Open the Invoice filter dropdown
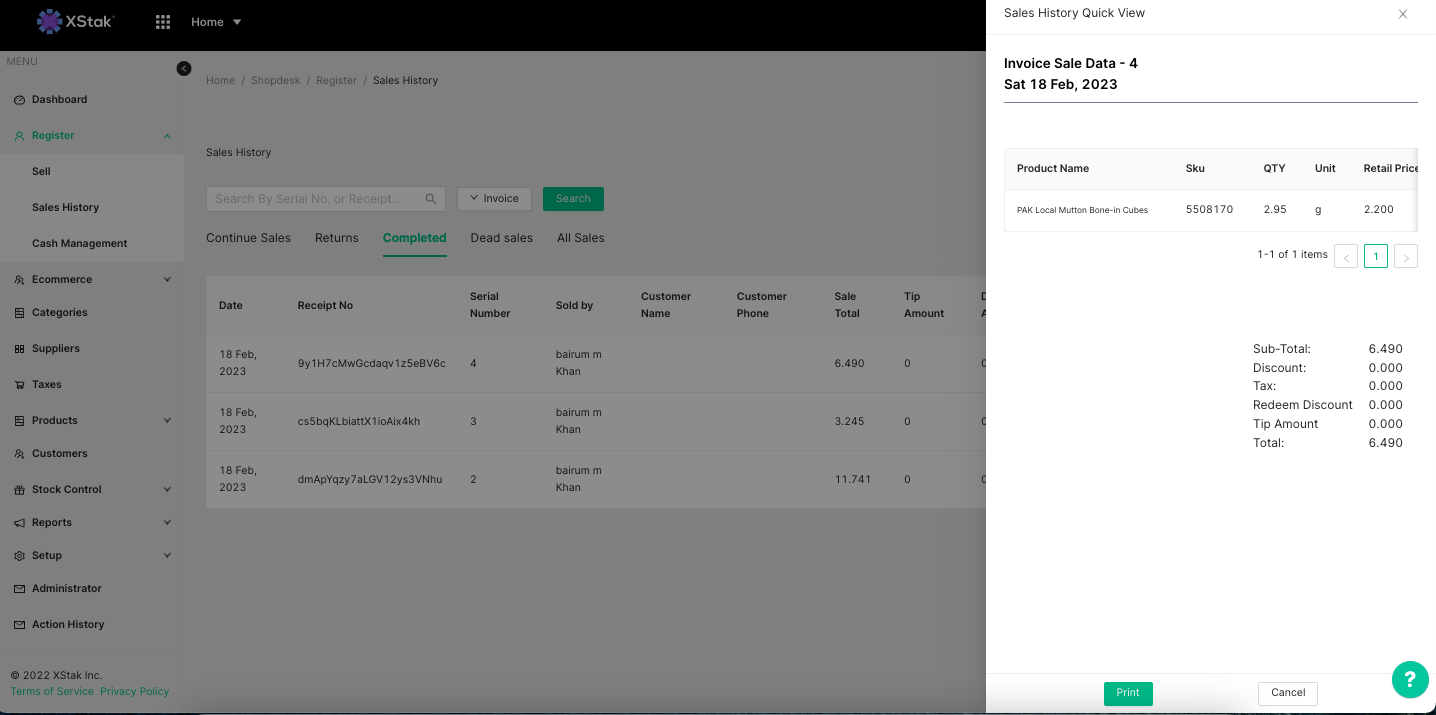Image resolution: width=1436 pixels, height=715 pixels. (x=494, y=199)
